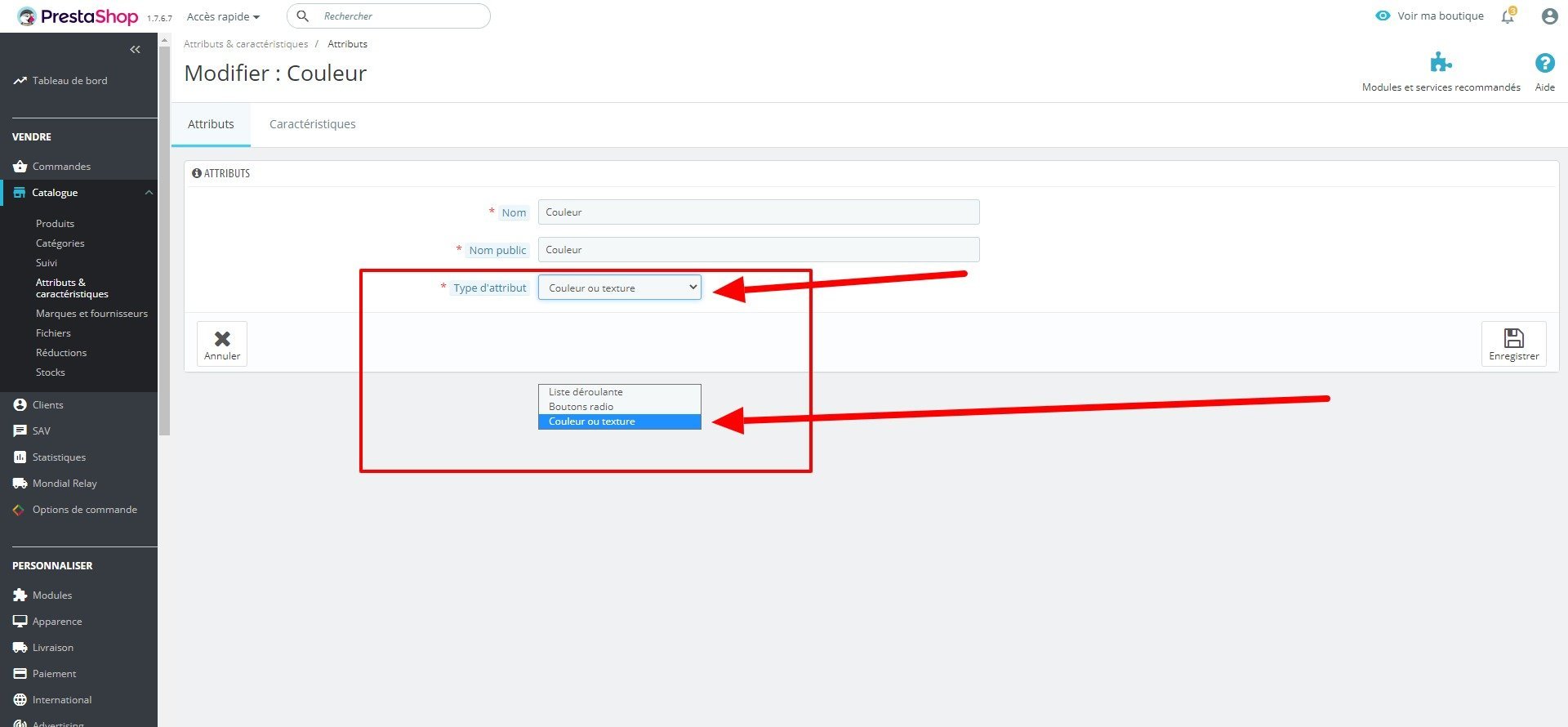1568x727 pixels.
Task: Open Produits in Catalogue submenu
Action: coord(55,224)
